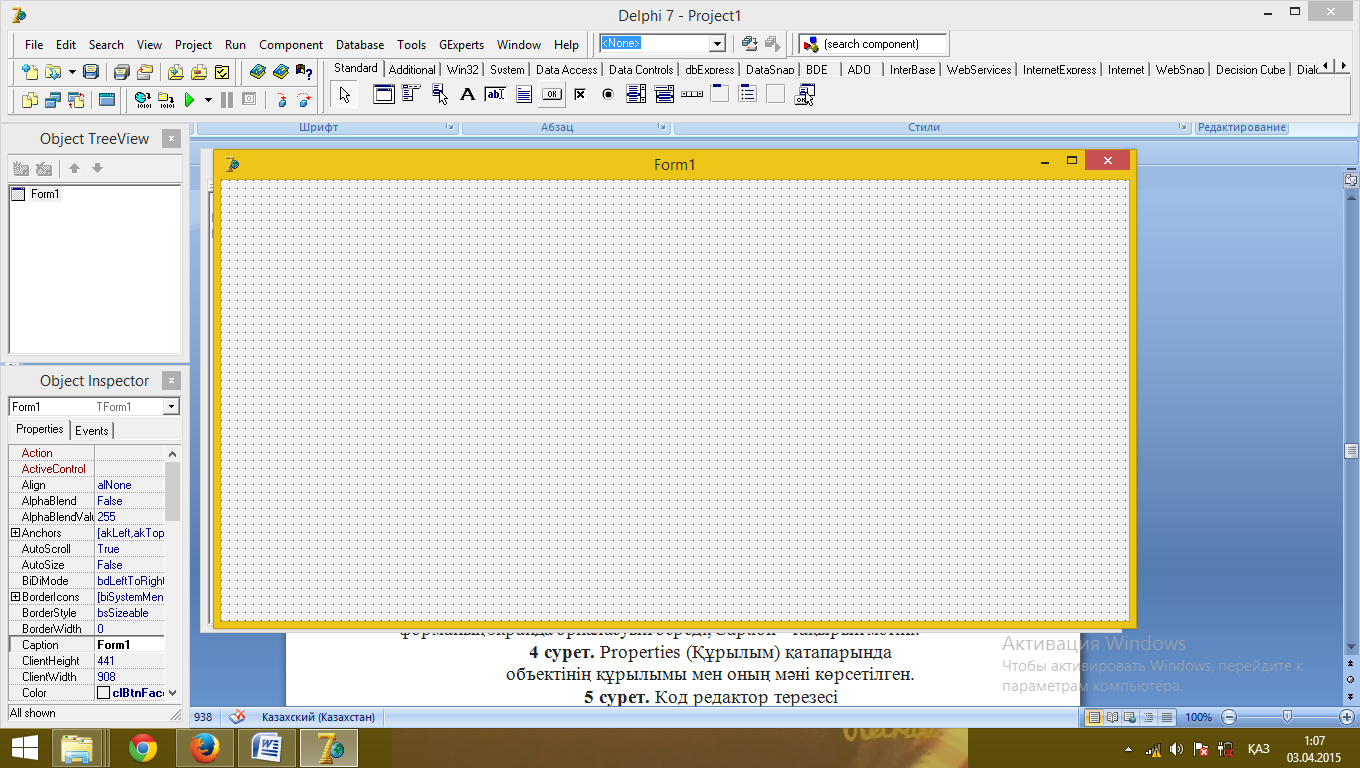This screenshot has height=768, width=1360.
Task: Expand the BorderIcons property
Action: coord(15,597)
